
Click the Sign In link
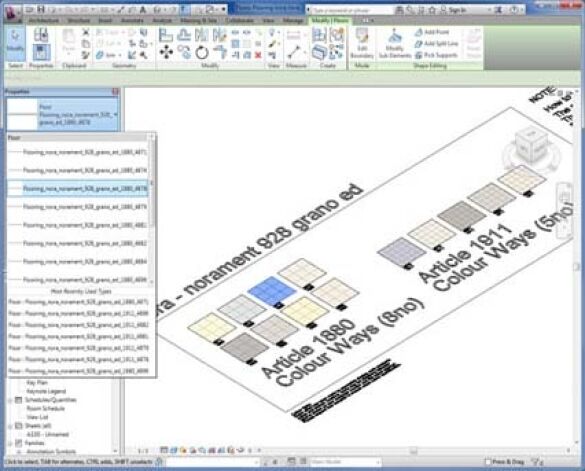click(x=457, y=10)
